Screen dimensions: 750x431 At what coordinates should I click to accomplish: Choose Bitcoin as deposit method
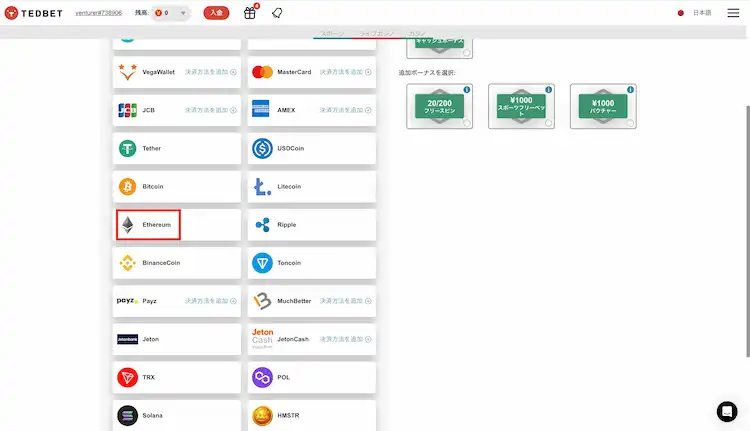pos(176,187)
